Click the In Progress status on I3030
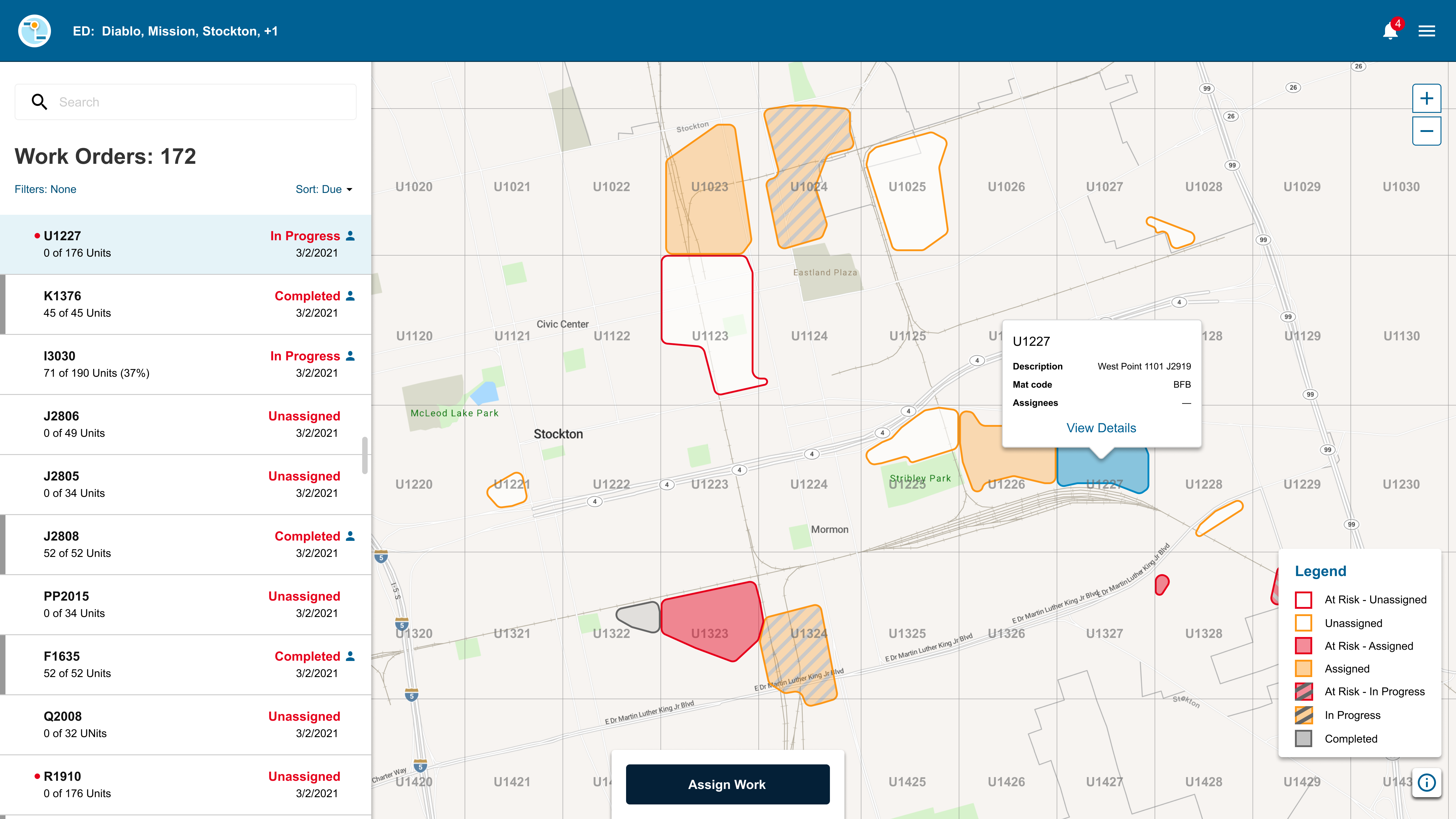 click(x=305, y=356)
